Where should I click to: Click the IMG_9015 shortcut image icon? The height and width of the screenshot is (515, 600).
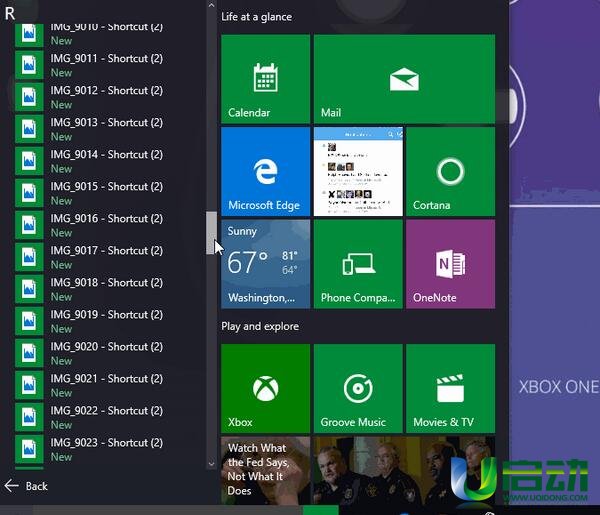tap(29, 193)
